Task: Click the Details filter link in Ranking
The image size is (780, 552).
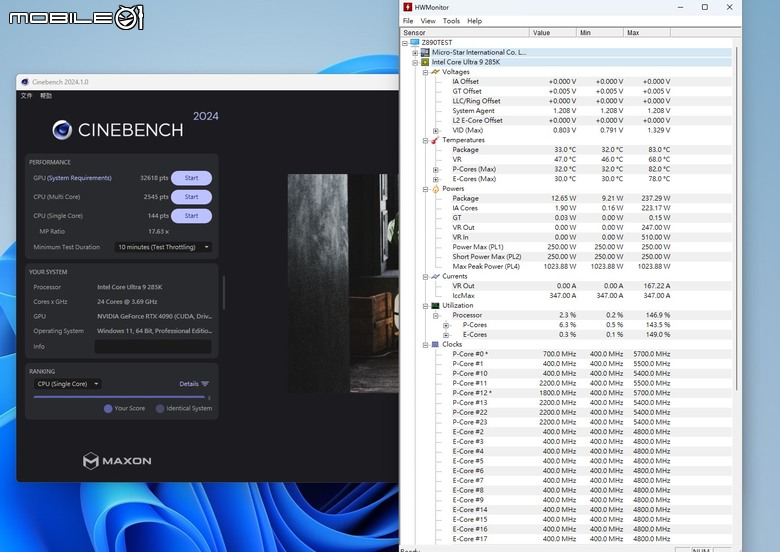Action: pyautogui.click(x=194, y=384)
